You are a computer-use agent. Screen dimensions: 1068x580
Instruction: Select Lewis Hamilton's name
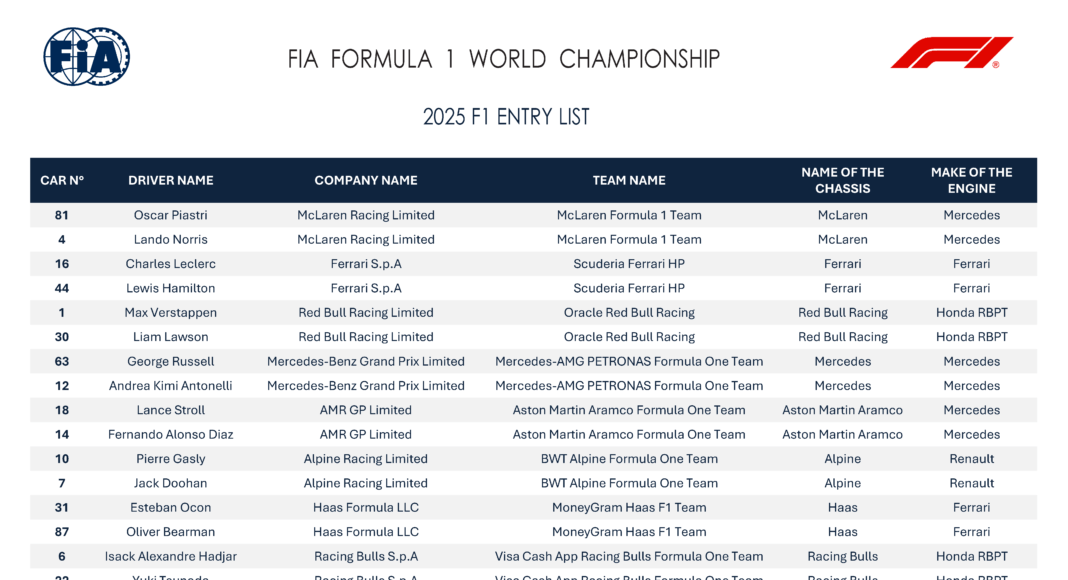click(171, 288)
